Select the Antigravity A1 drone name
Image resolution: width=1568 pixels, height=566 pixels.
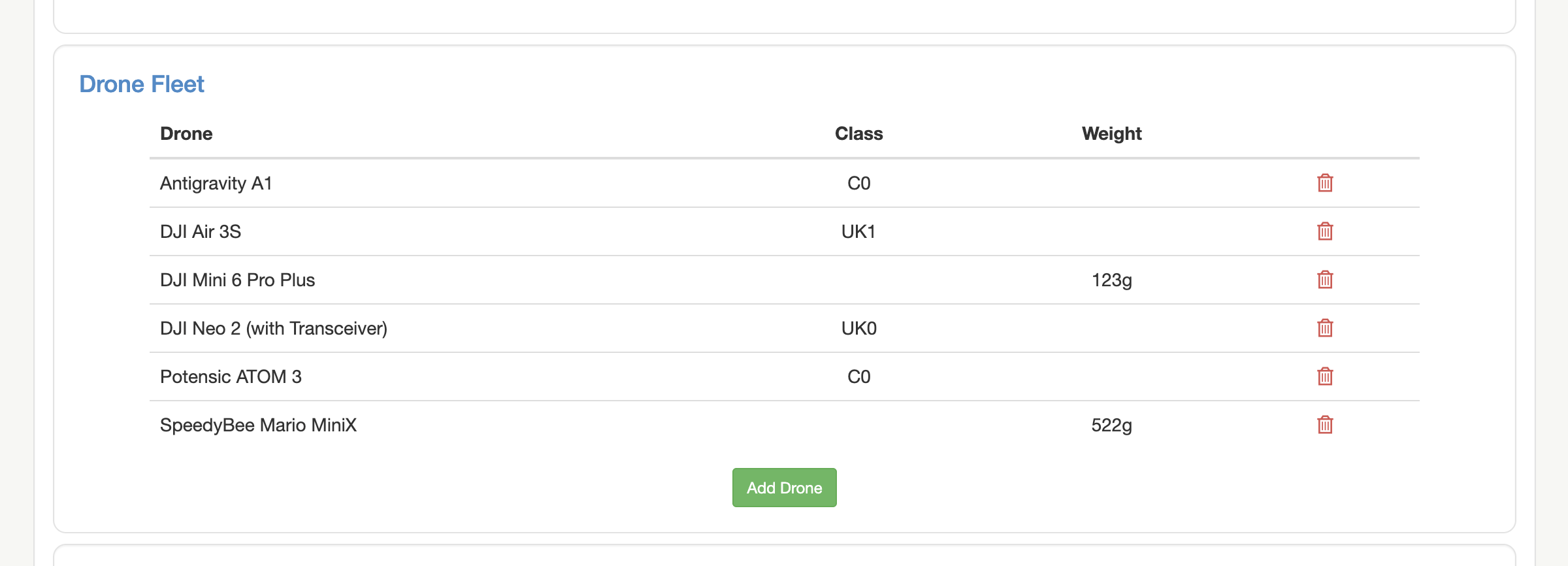(x=216, y=183)
